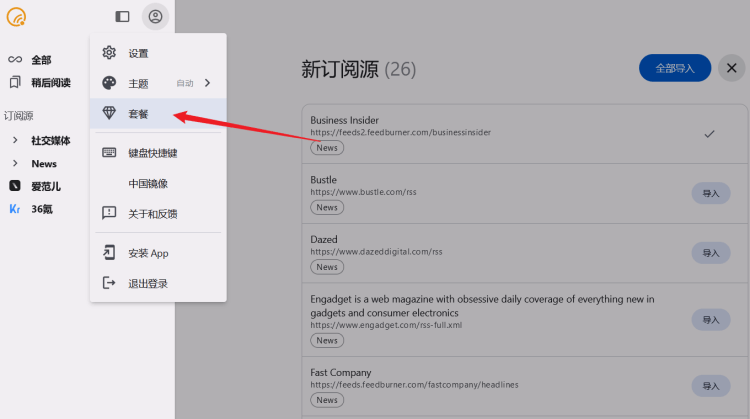This screenshot has width=750, height=419.
Task: Close the new feeds import dialog
Action: point(731,68)
